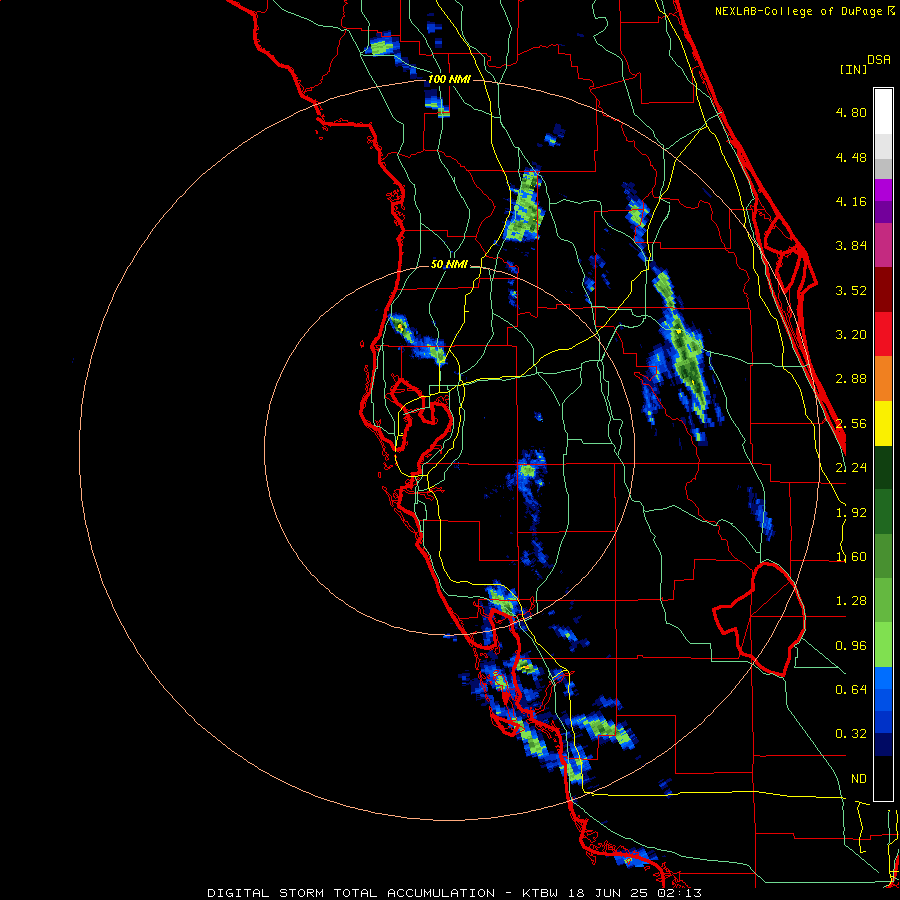Viewport: 900px width, 900px height.
Task: Click the 3.52 legend value
Action: pyautogui.click(x=851, y=290)
